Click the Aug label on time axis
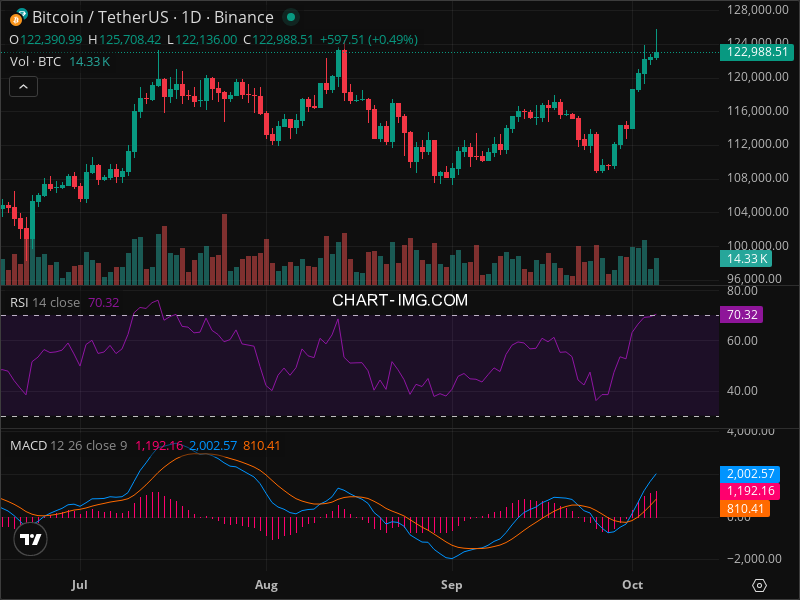 tap(266, 582)
